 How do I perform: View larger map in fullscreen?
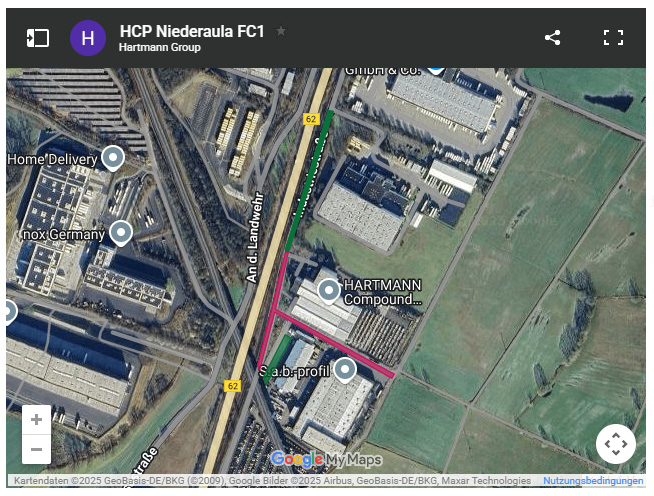tap(613, 38)
